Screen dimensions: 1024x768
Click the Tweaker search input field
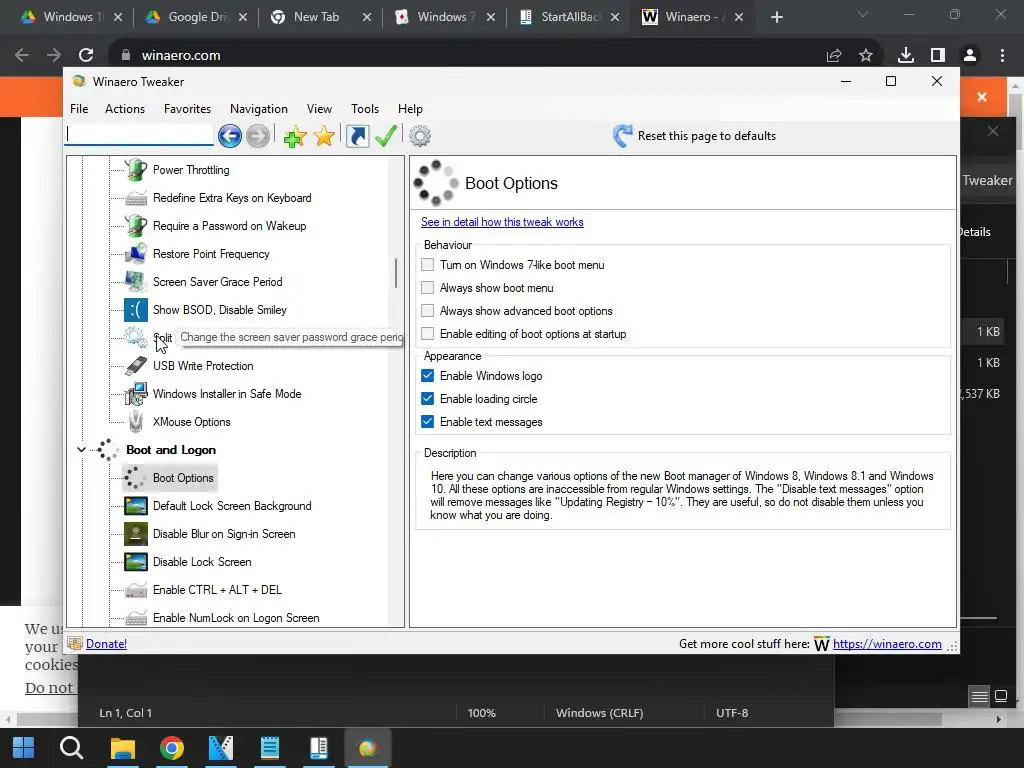point(139,135)
